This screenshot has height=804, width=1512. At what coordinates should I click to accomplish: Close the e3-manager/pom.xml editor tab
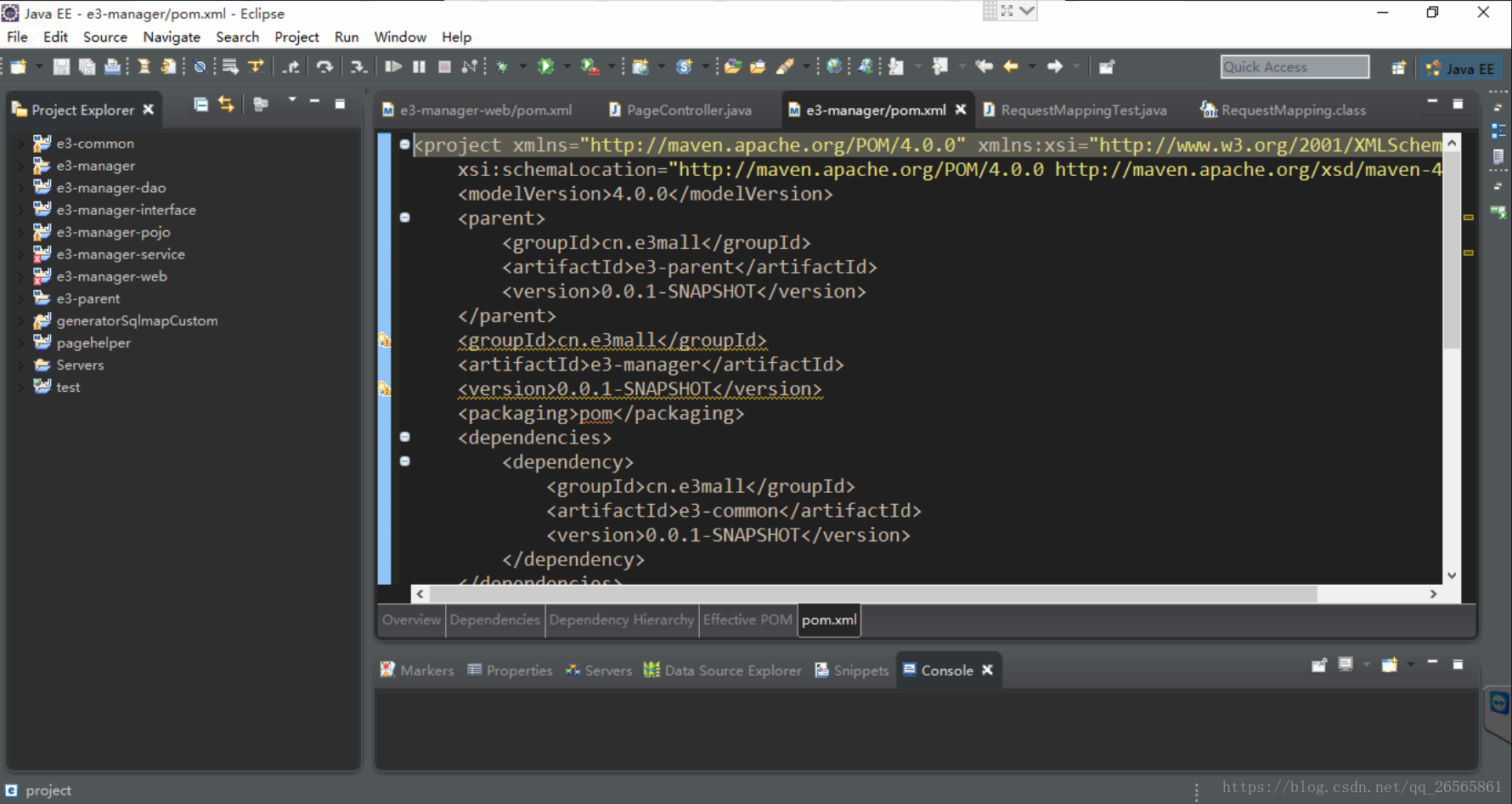pos(961,110)
